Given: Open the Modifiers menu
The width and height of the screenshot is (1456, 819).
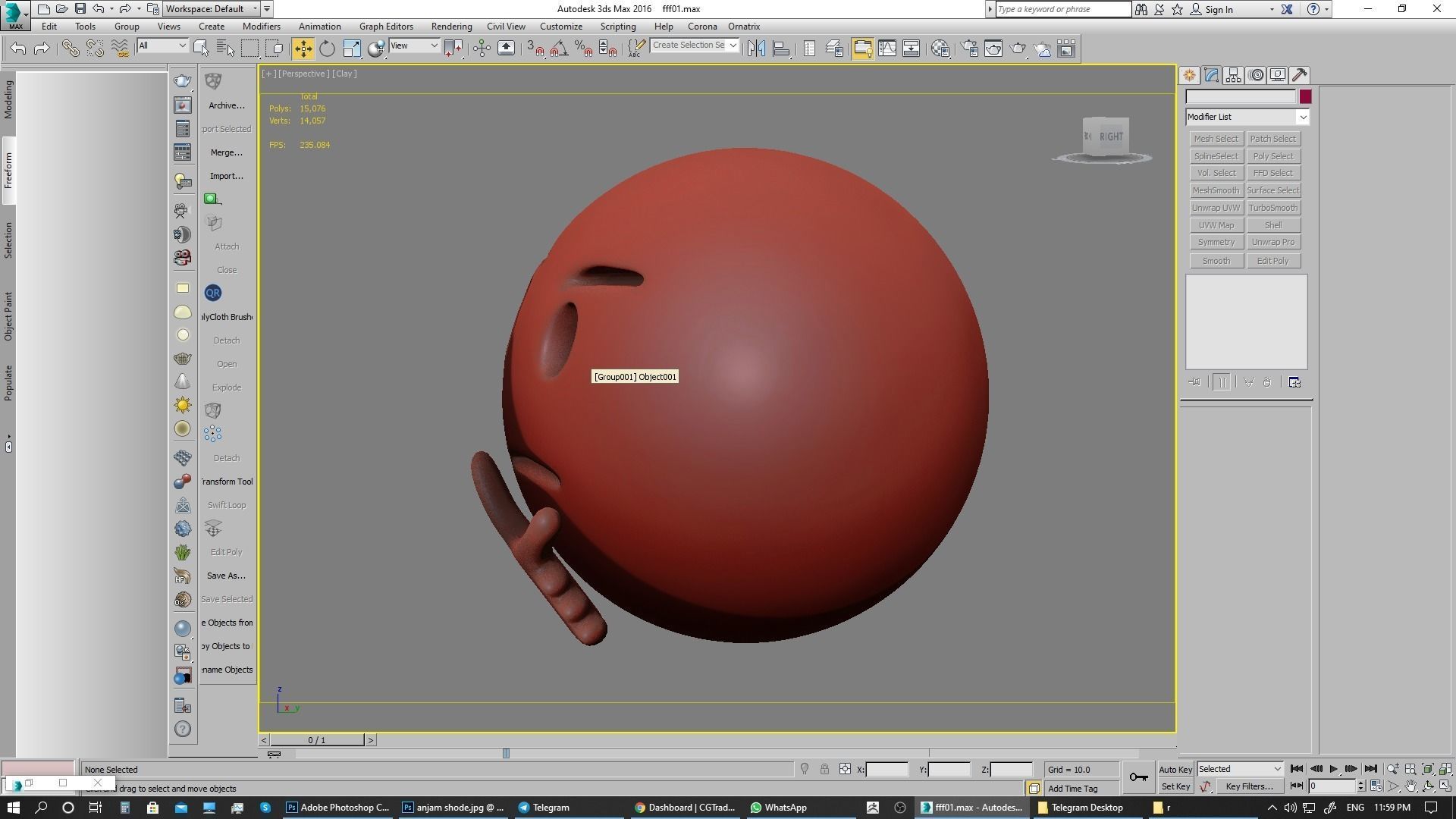Looking at the screenshot, I should point(261,27).
